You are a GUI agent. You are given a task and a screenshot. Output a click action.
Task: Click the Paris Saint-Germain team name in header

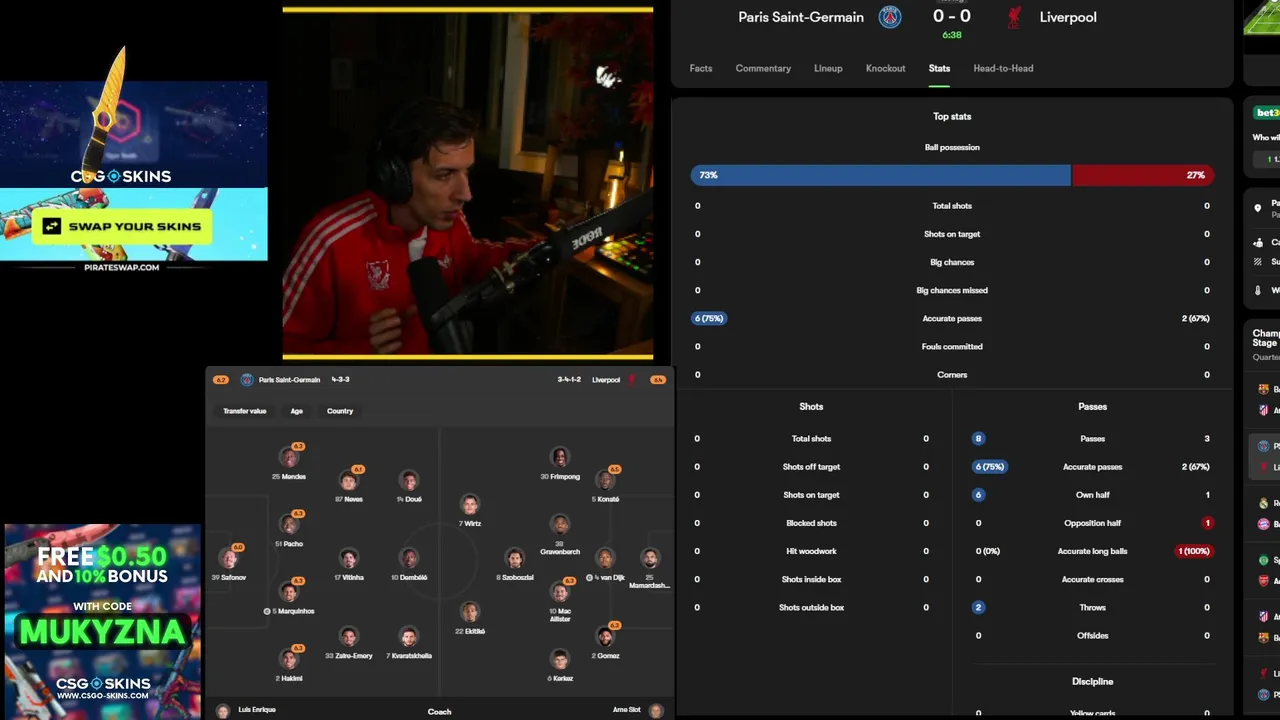[801, 17]
